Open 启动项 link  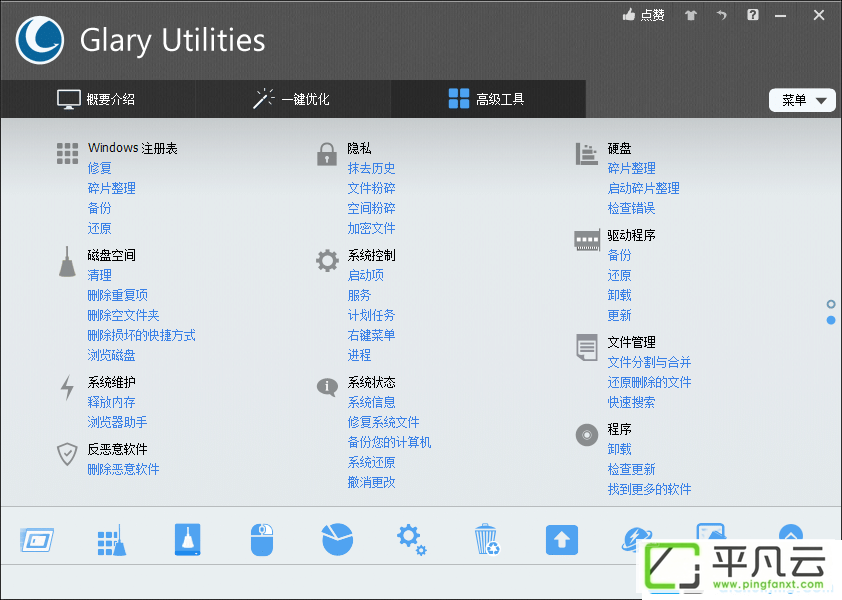click(x=366, y=275)
